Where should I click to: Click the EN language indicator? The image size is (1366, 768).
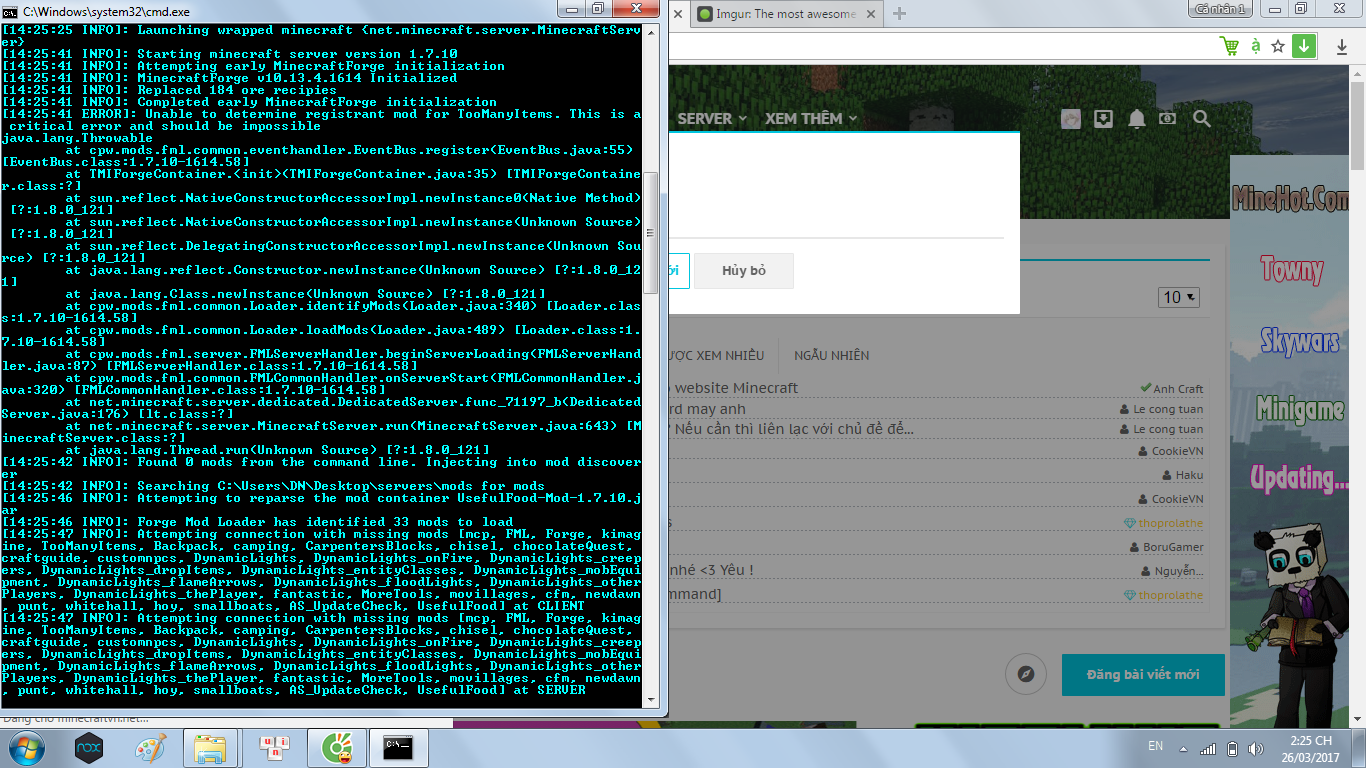[x=1155, y=746]
